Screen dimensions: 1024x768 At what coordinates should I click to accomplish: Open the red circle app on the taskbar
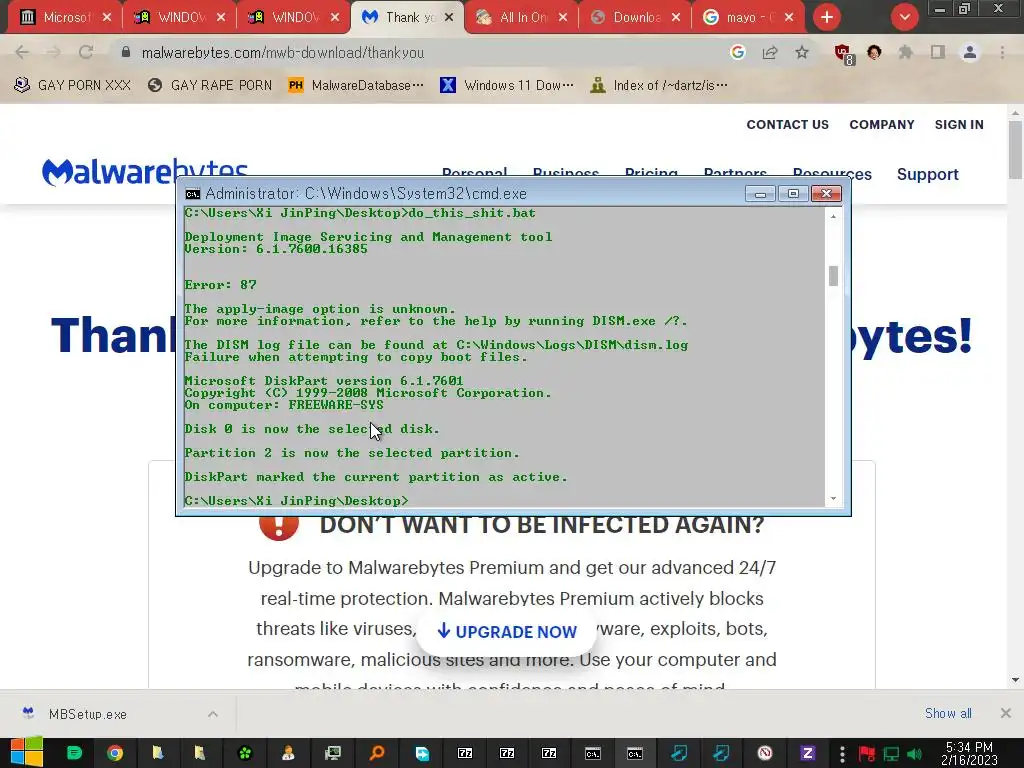[765, 754]
